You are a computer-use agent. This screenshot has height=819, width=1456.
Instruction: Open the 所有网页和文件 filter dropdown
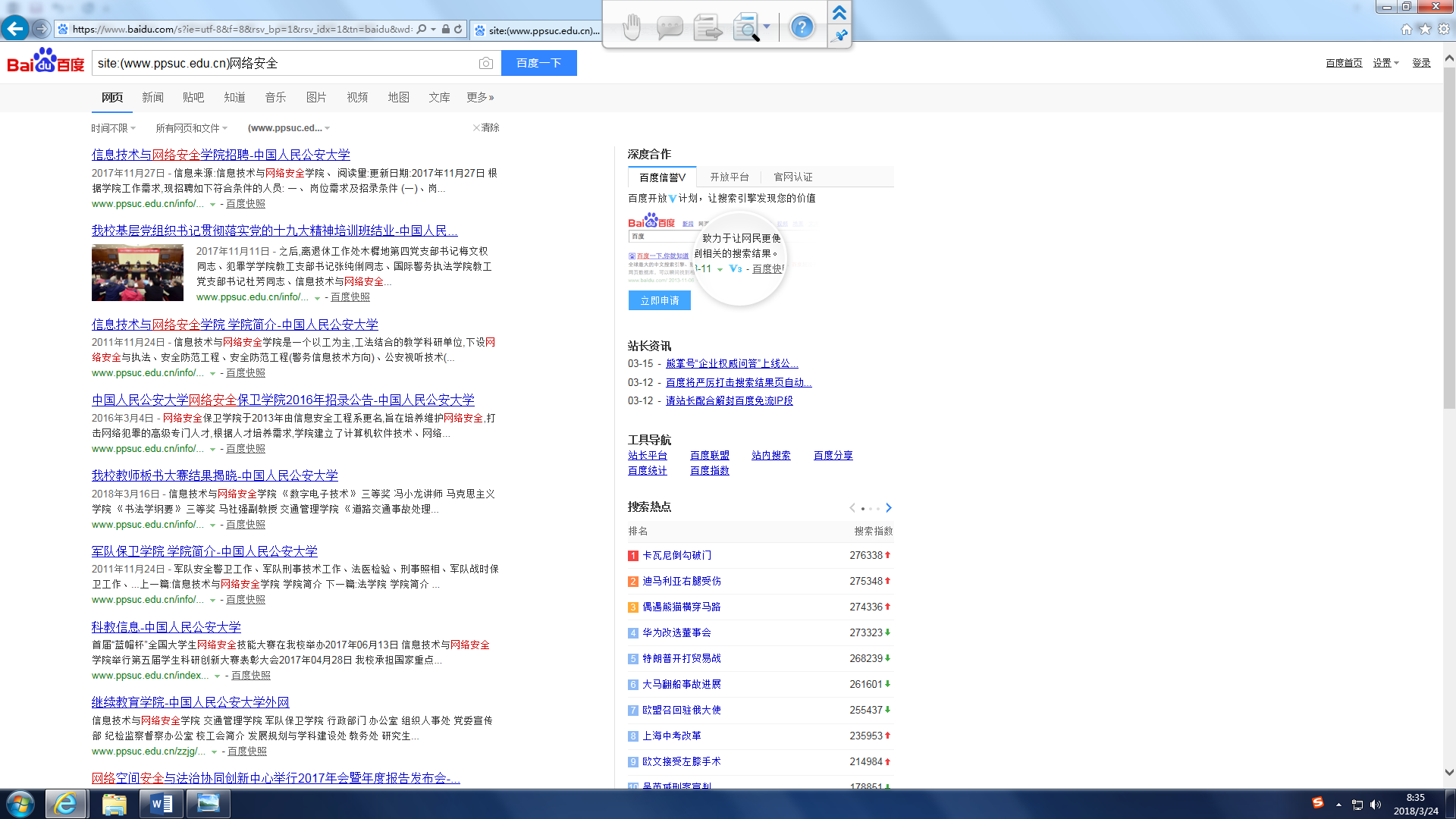click(x=192, y=128)
